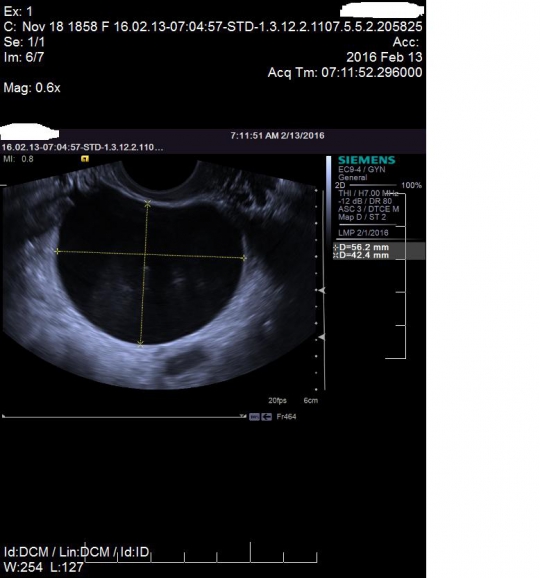Click the 2D gain slider bar

tap(373, 185)
